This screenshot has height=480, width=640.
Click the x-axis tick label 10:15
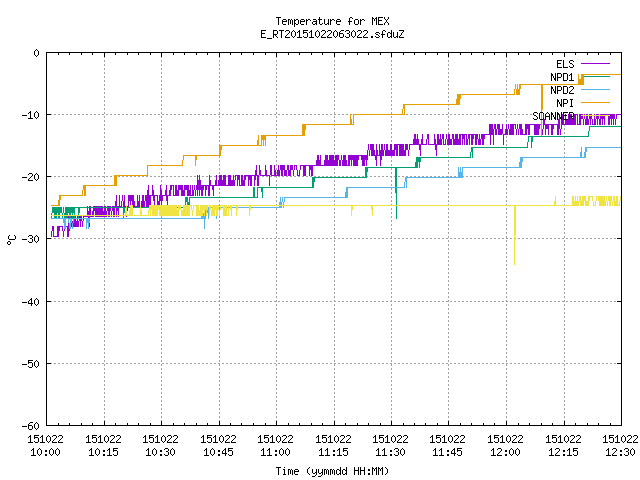click(x=103, y=452)
